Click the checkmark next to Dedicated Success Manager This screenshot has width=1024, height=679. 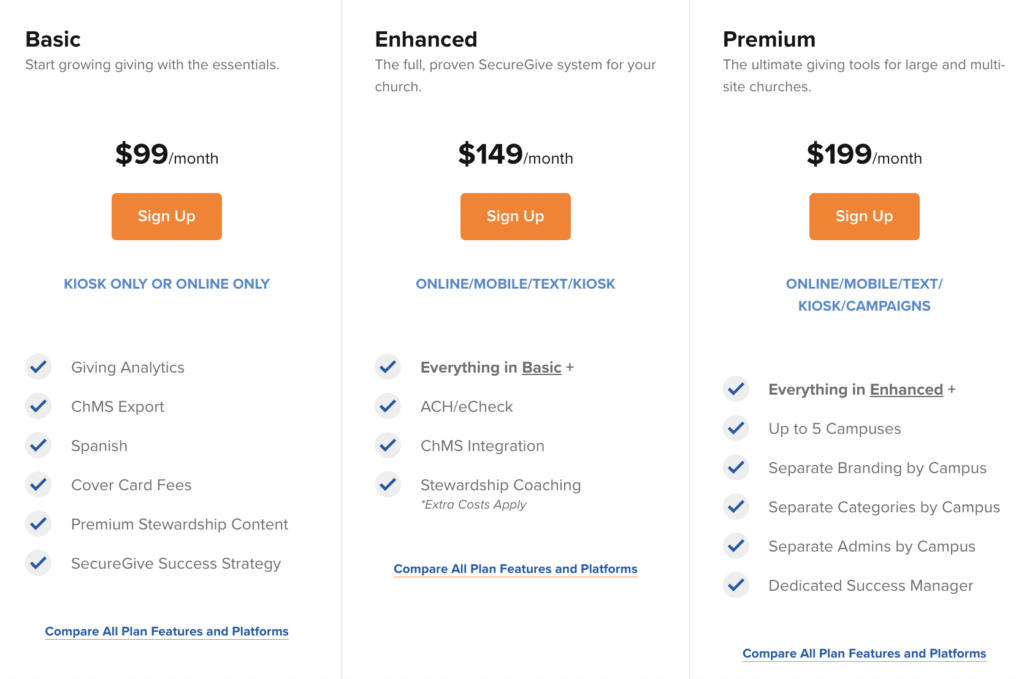736,585
